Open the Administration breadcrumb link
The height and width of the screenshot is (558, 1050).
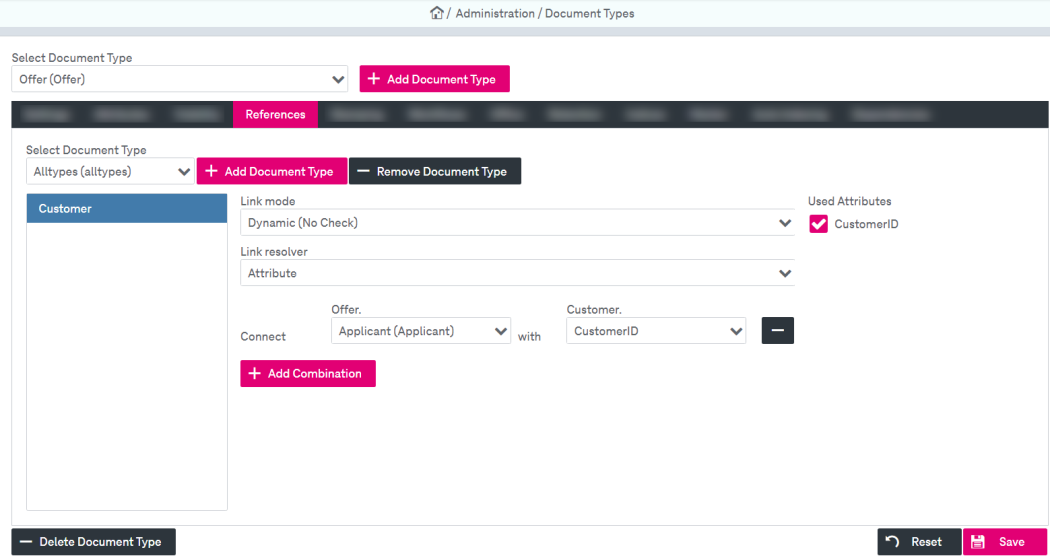(495, 14)
